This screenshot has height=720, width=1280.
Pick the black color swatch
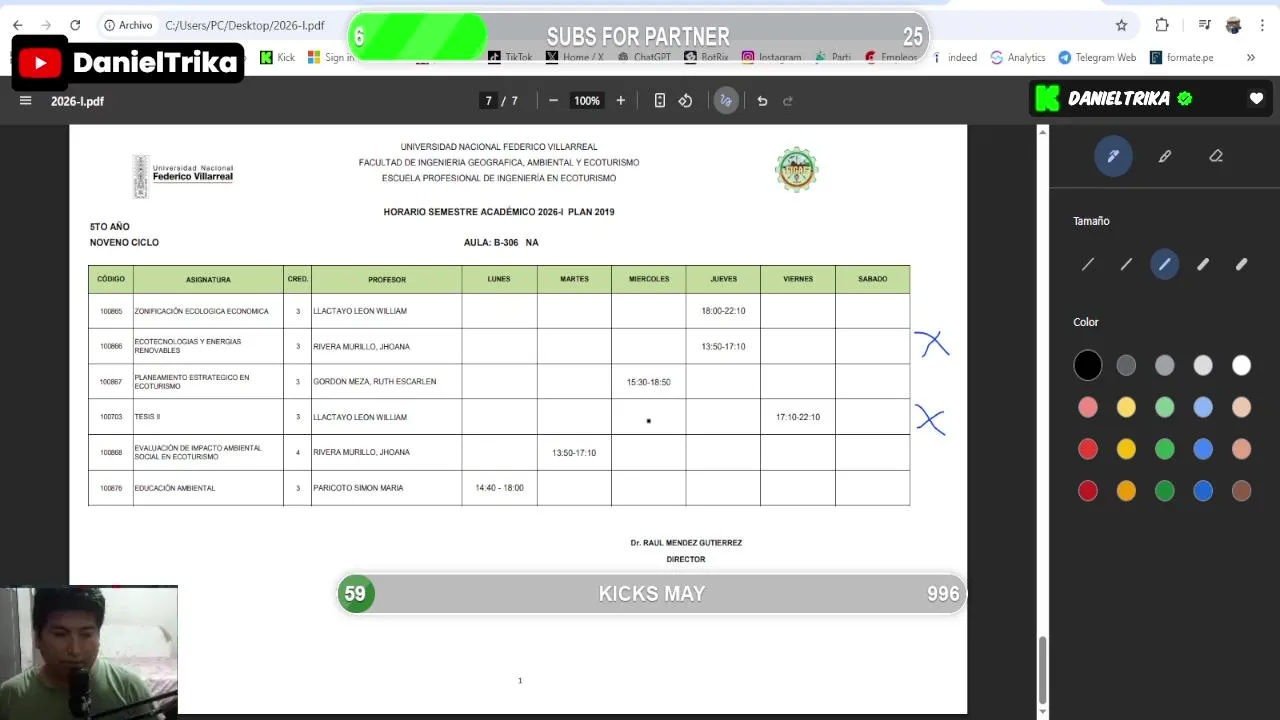coord(1088,366)
